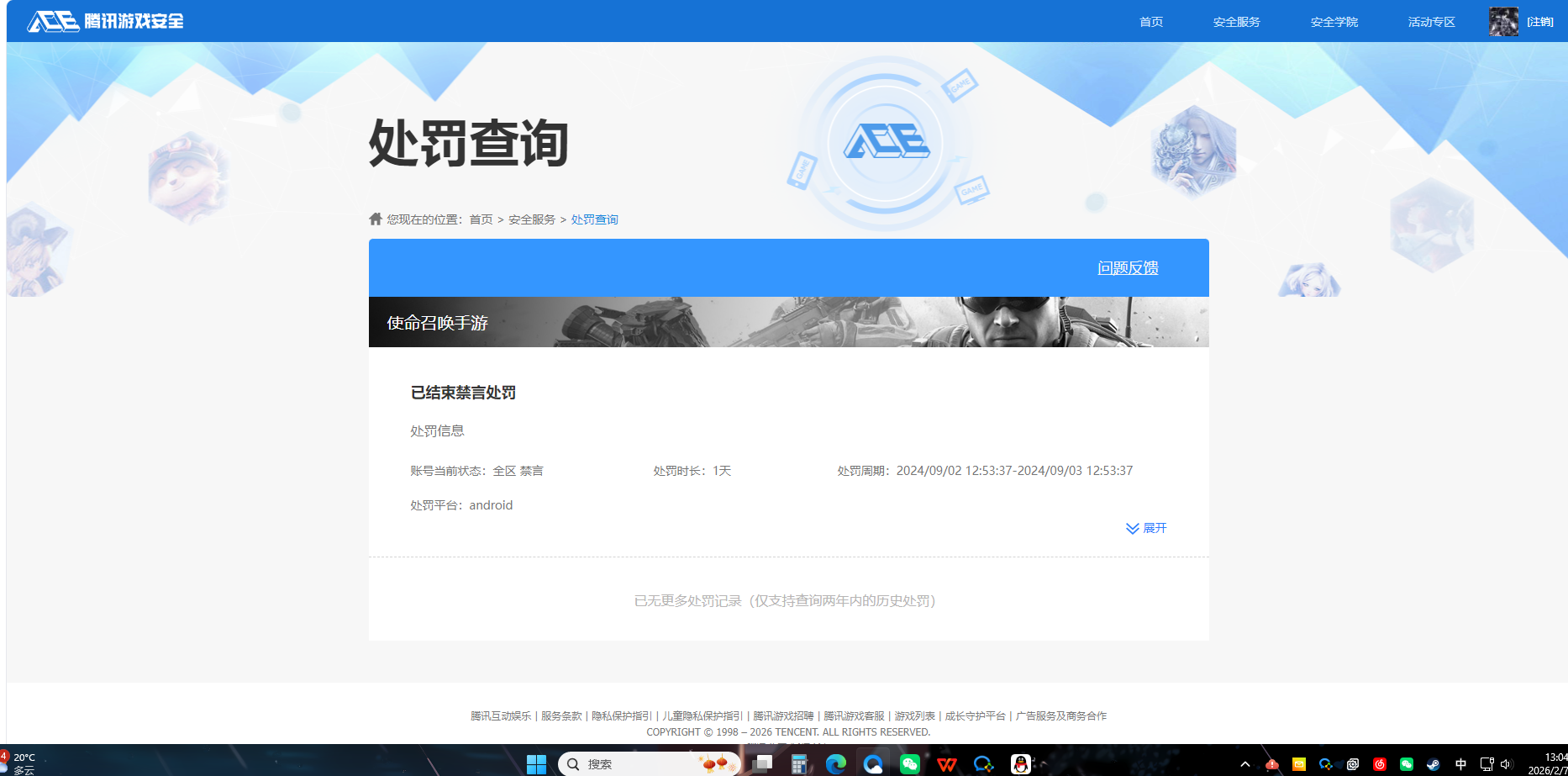
Task: Open the user avatar in the header
Action: (x=1503, y=22)
